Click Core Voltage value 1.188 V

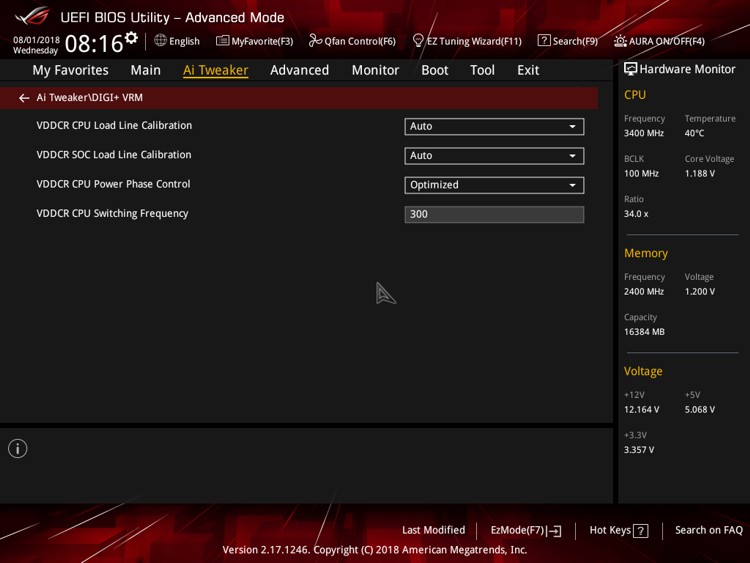(x=700, y=173)
